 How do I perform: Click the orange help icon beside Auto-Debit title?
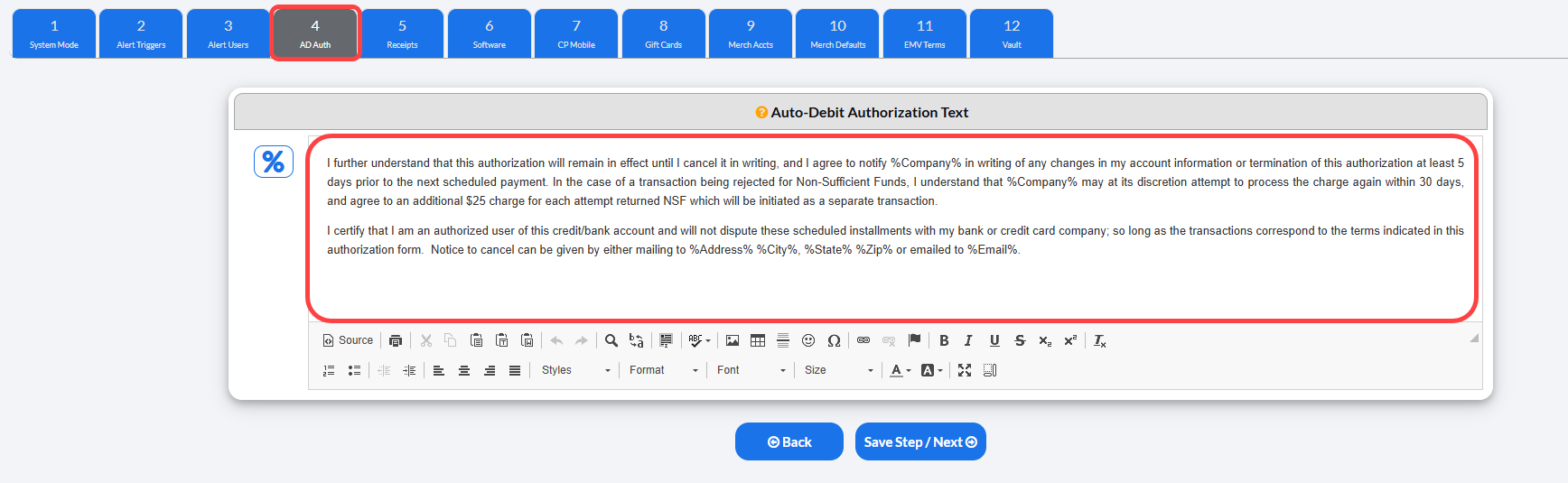click(x=761, y=113)
